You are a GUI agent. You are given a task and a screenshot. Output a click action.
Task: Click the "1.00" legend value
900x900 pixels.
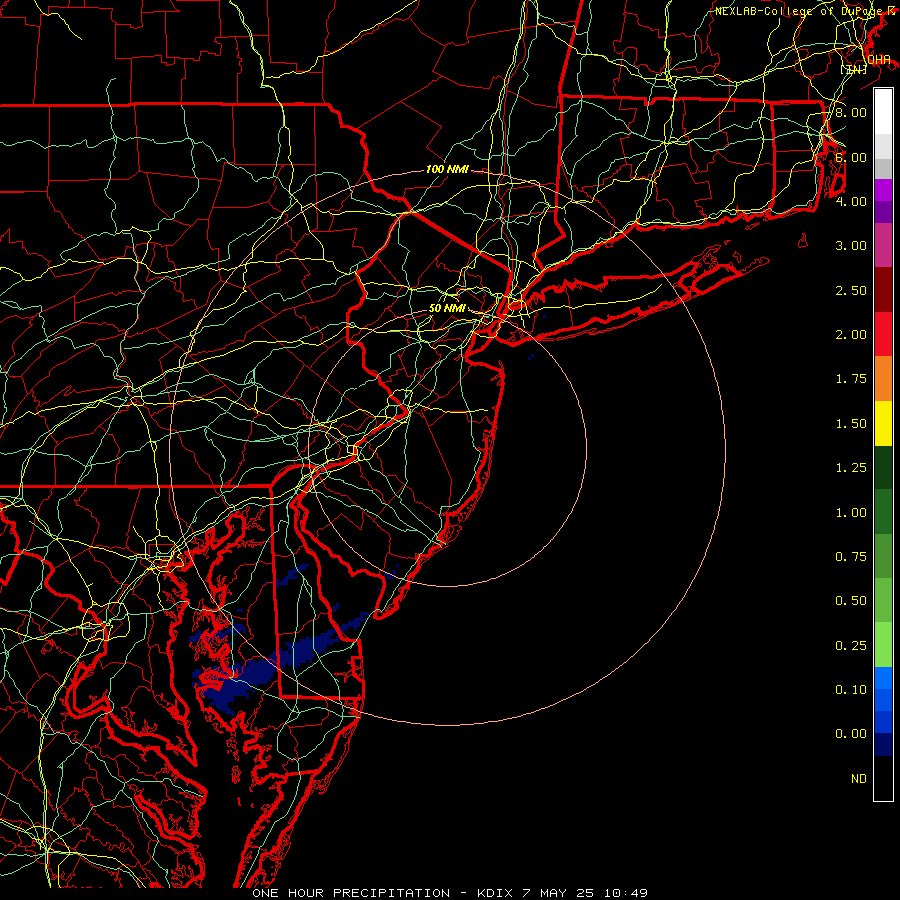click(x=851, y=513)
